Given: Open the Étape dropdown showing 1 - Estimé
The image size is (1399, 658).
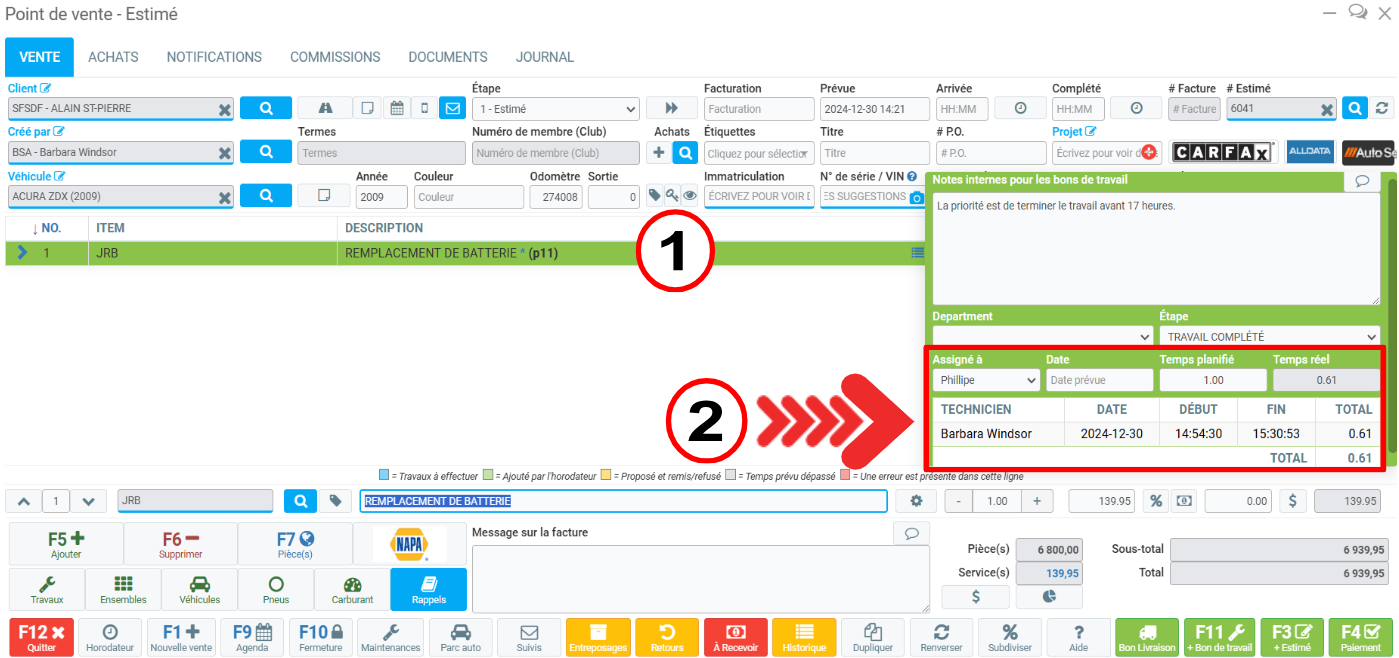Looking at the screenshot, I should click(x=555, y=109).
